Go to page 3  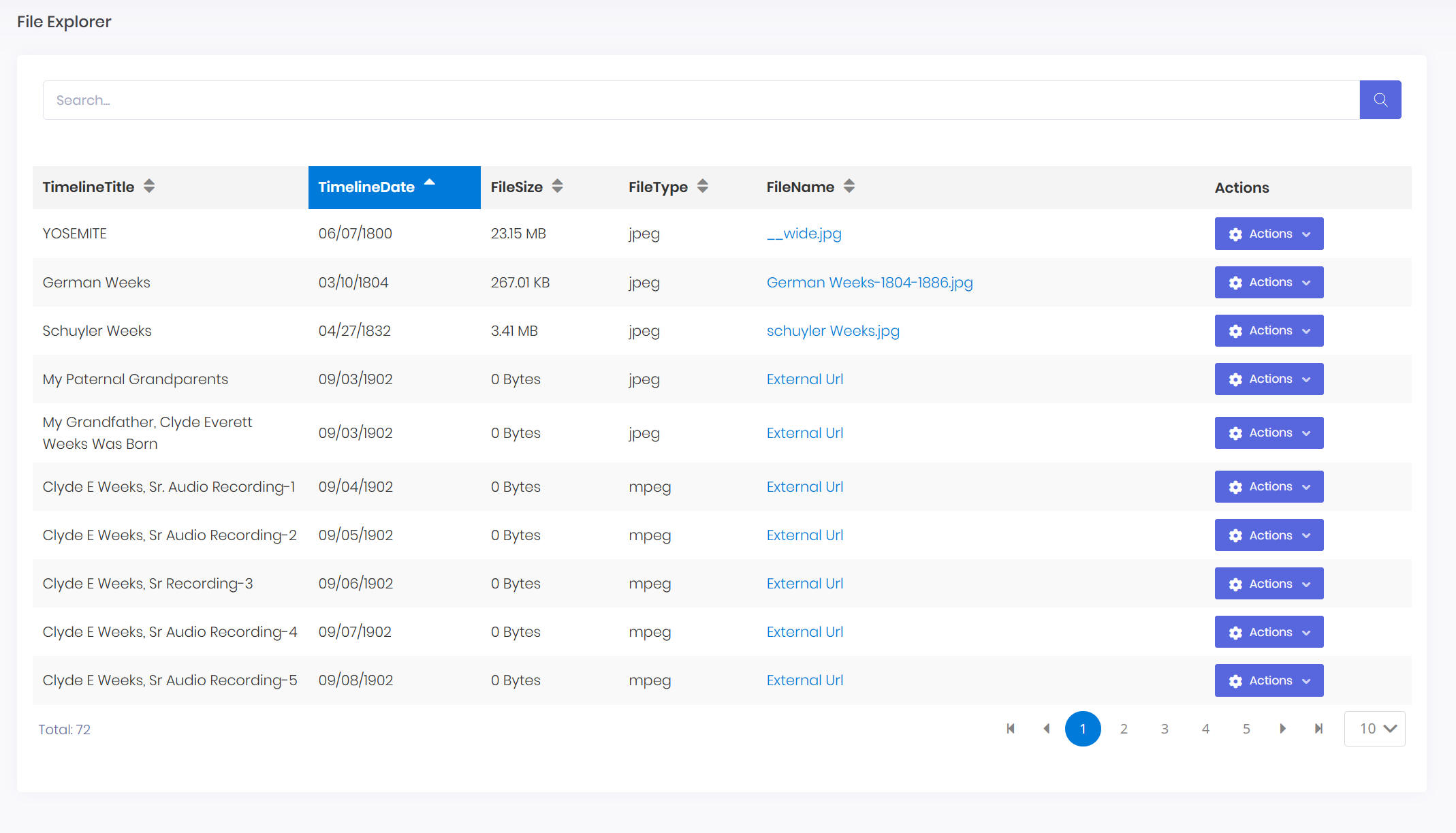tap(1165, 729)
